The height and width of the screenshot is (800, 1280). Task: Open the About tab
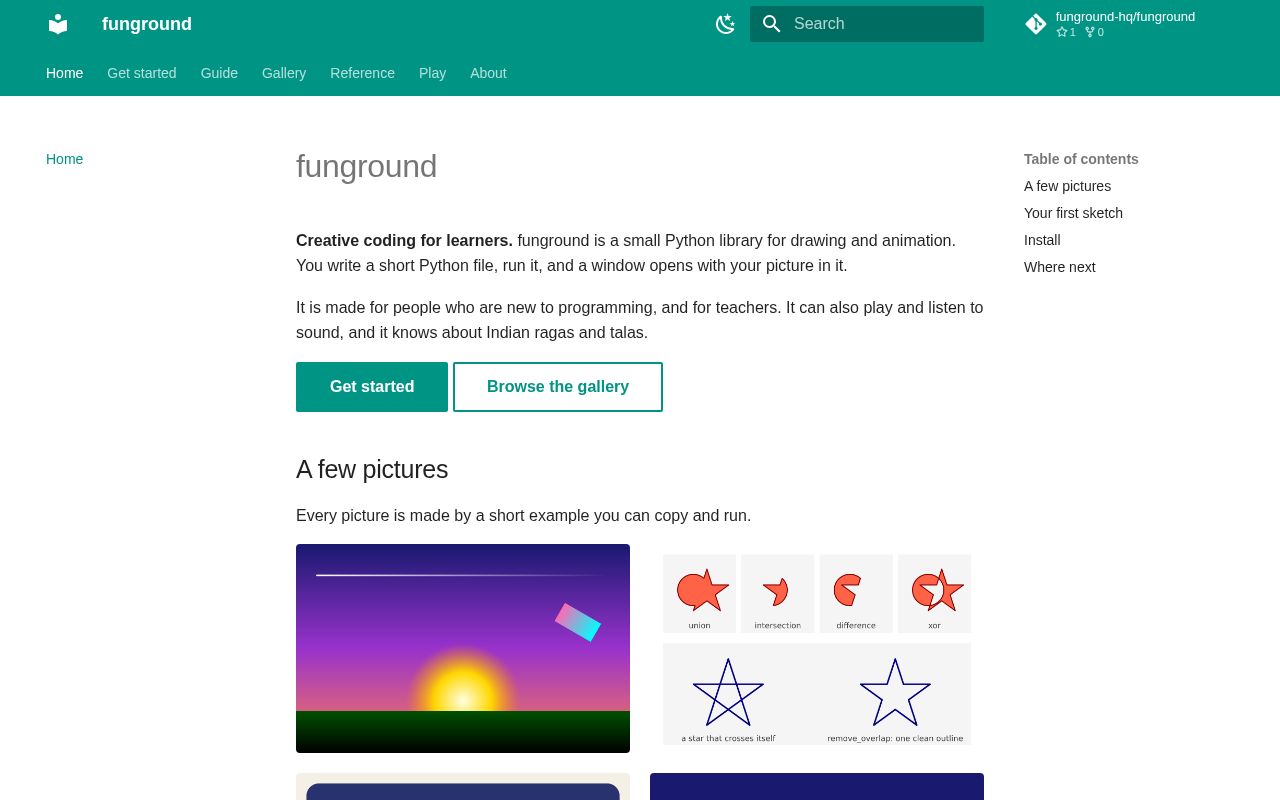point(488,73)
